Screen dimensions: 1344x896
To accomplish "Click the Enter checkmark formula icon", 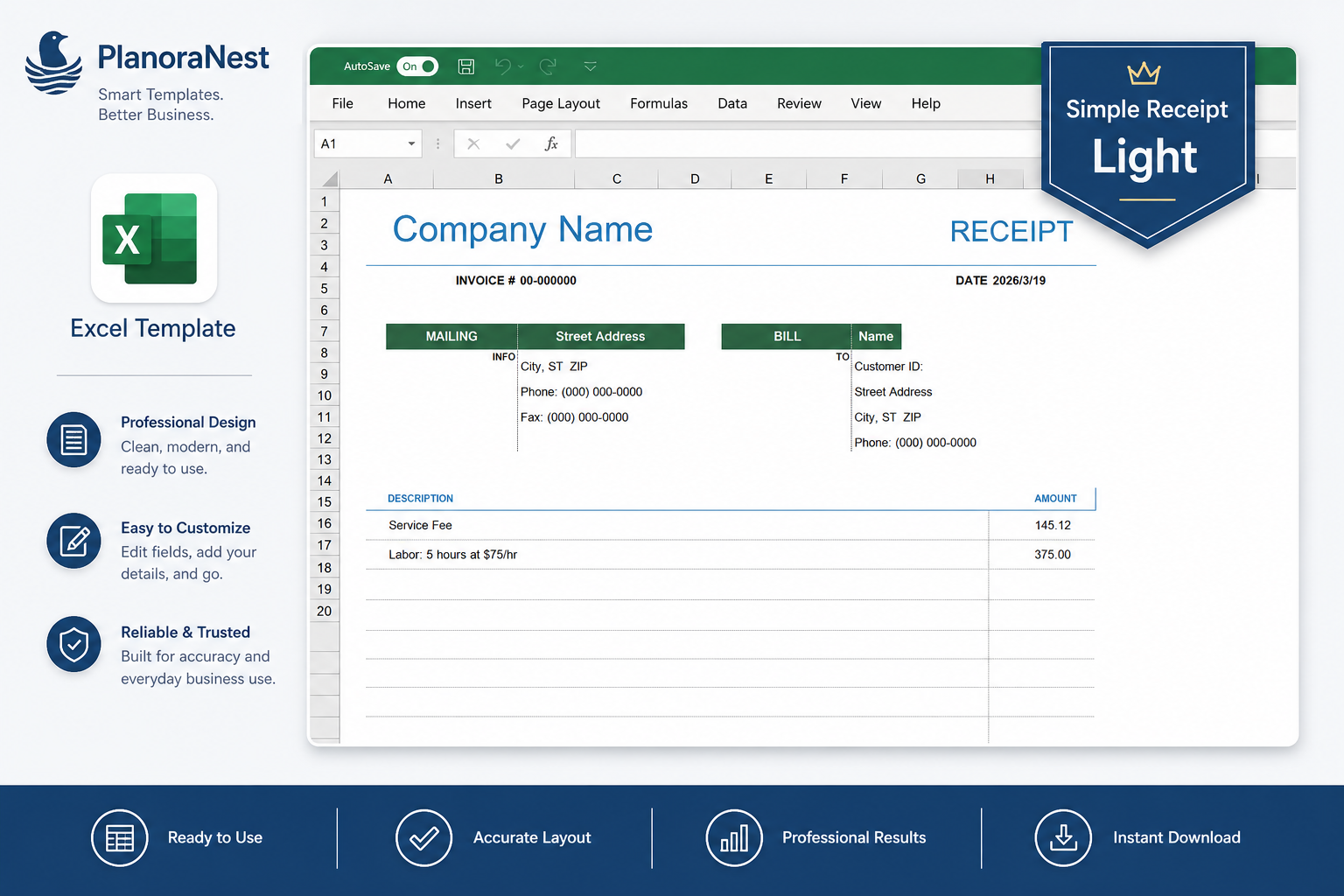I will (513, 143).
